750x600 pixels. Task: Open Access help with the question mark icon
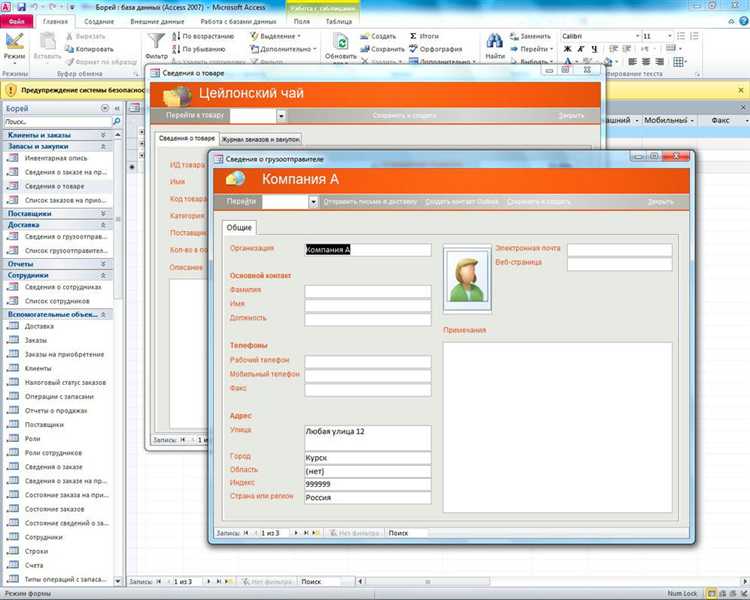(744, 21)
